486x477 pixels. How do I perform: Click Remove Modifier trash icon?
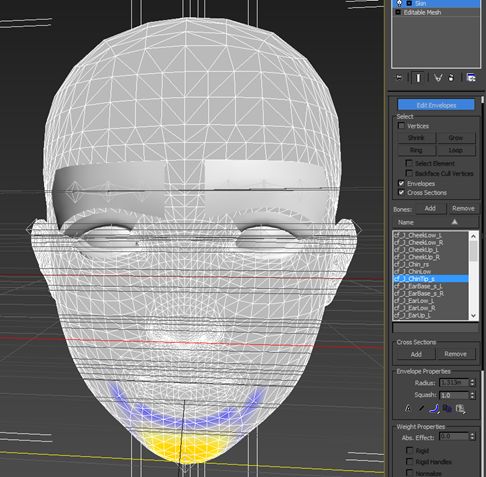pos(451,78)
